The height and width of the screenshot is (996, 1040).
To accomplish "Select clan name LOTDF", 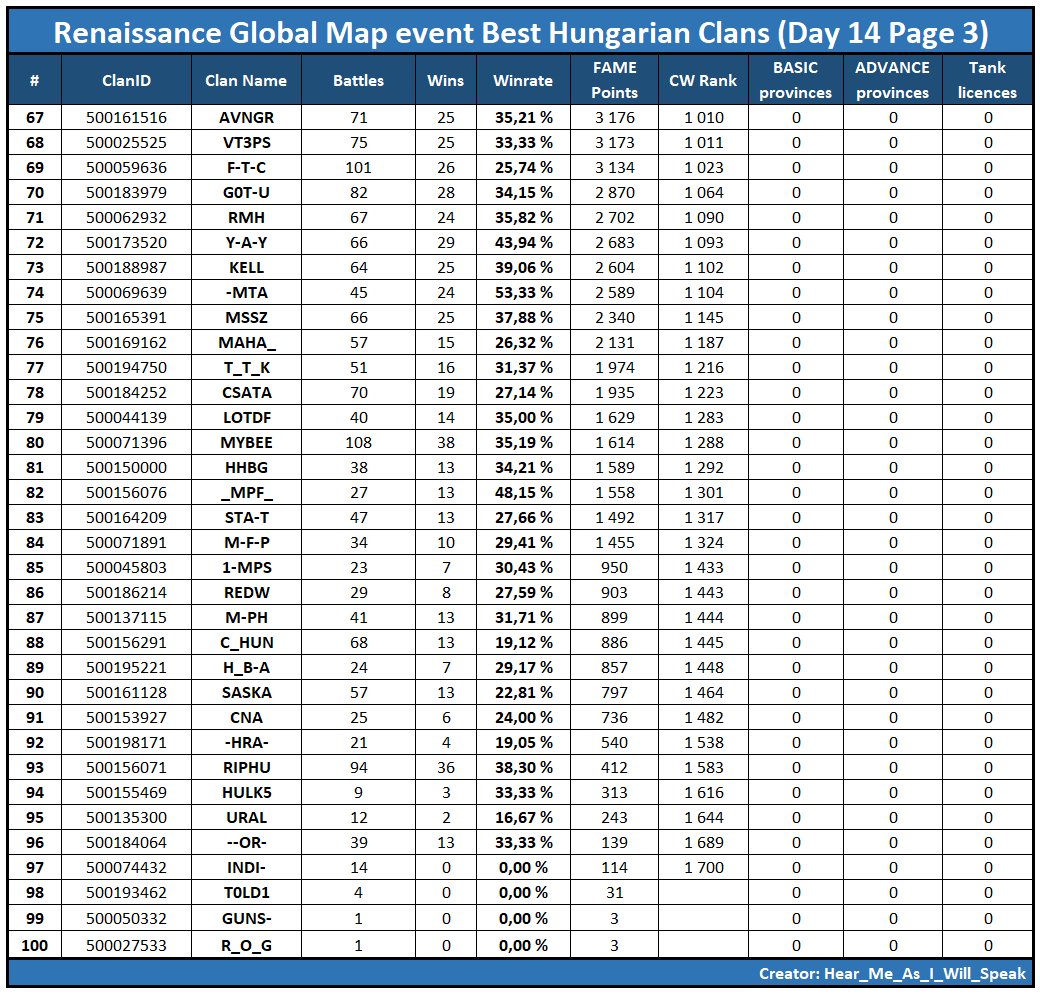I will tap(247, 418).
